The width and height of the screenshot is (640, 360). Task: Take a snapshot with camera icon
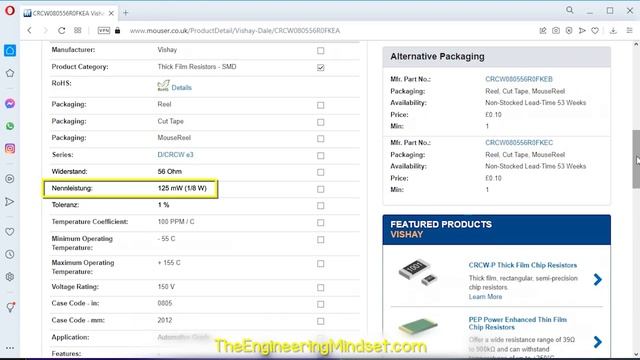click(x=556, y=31)
